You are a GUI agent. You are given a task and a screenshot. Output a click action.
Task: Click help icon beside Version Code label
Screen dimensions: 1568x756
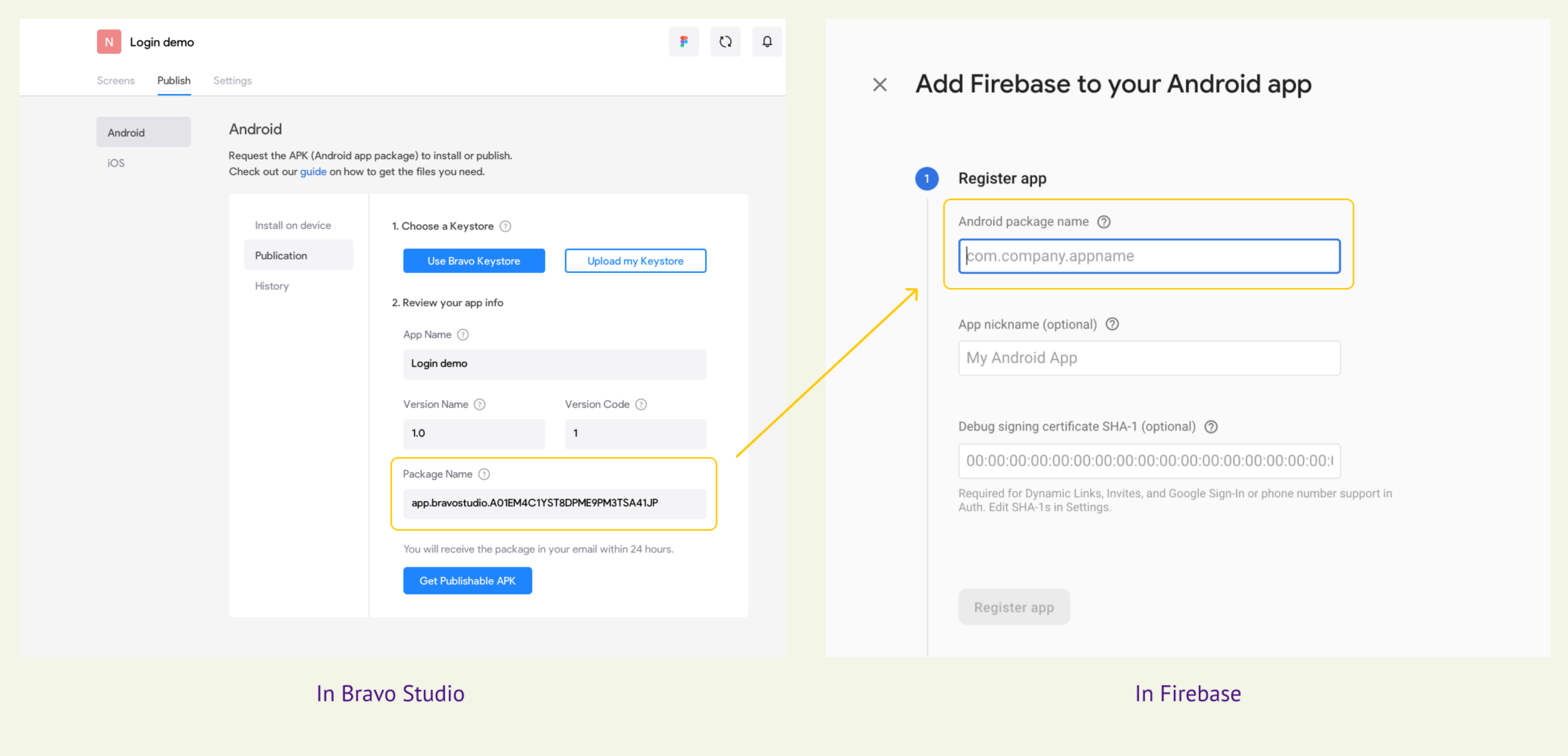(641, 404)
